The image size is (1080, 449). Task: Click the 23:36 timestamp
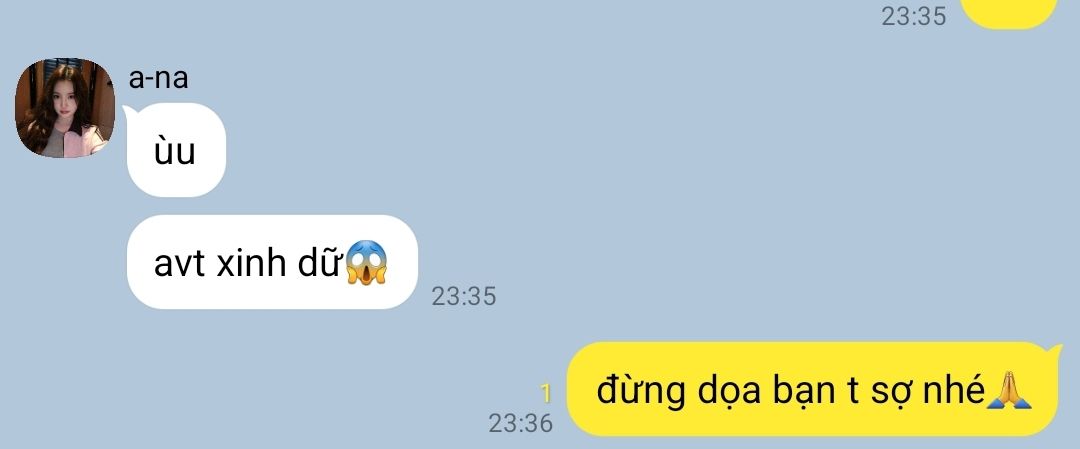pos(521,423)
